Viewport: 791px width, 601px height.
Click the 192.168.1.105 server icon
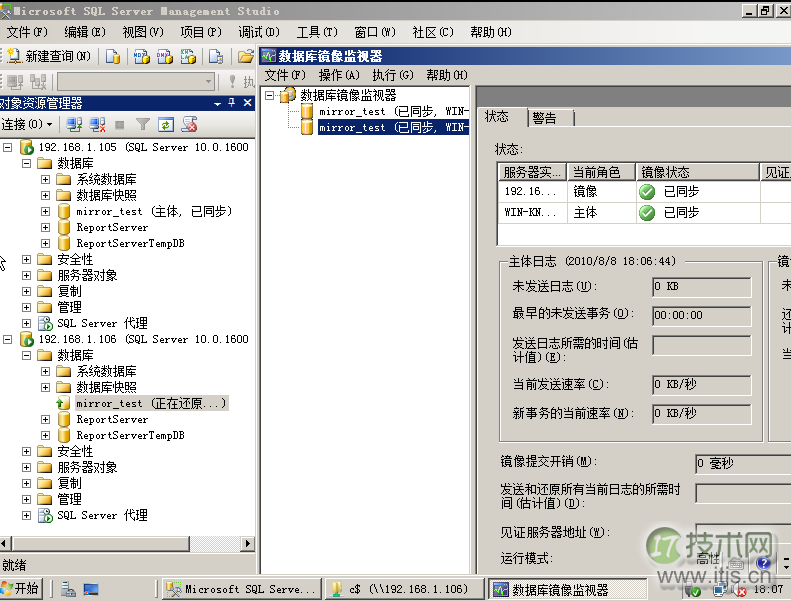[26, 147]
